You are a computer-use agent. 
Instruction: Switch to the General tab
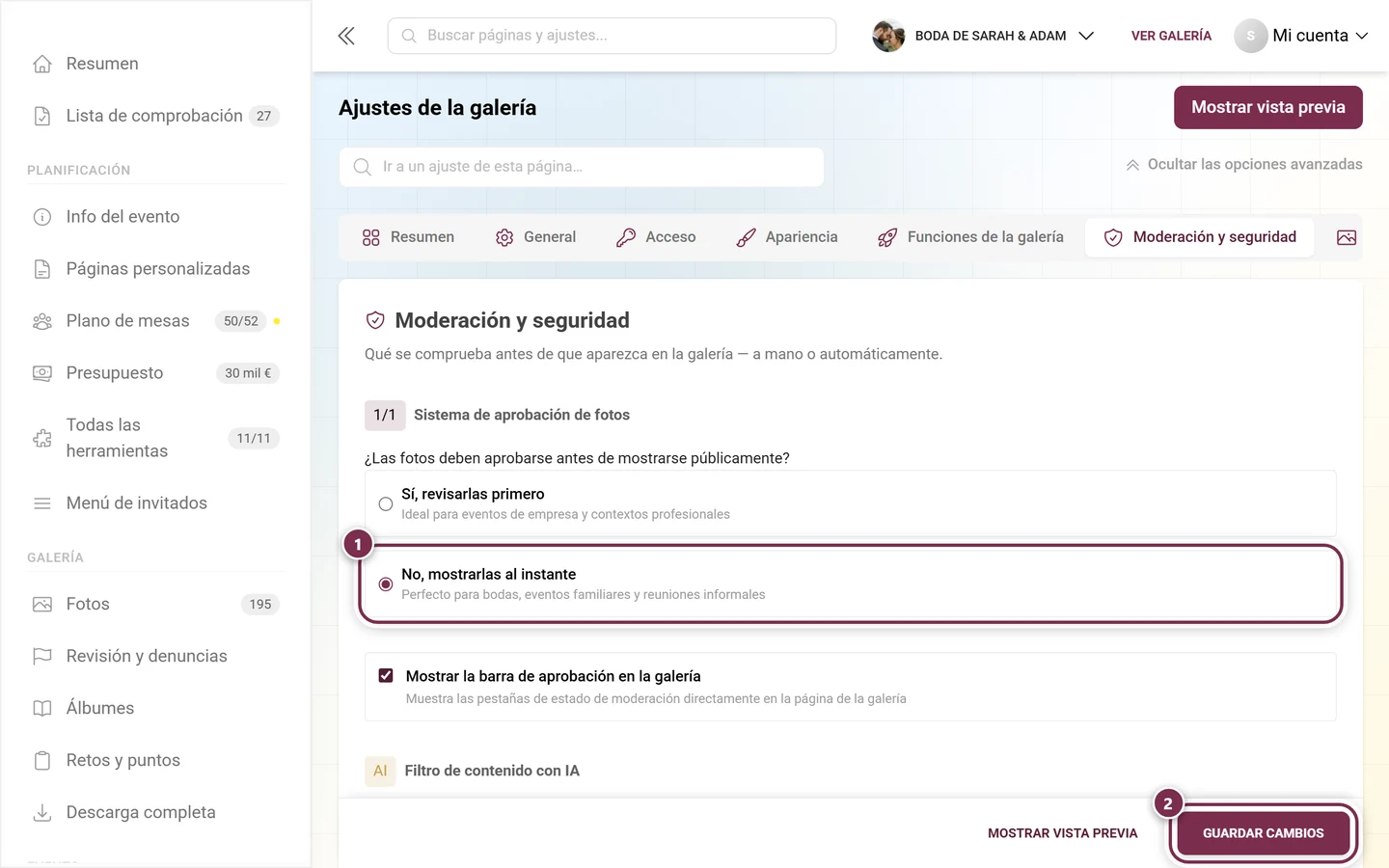pos(536,237)
